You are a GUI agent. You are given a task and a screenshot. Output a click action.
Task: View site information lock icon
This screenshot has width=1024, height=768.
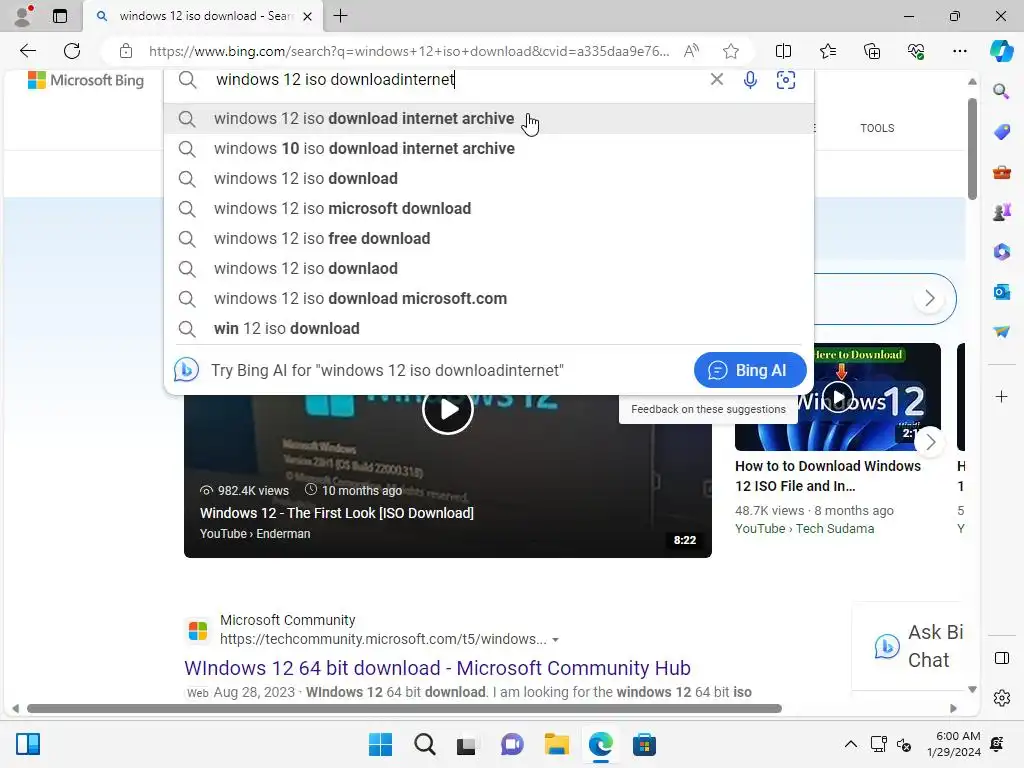[x=126, y=51]
